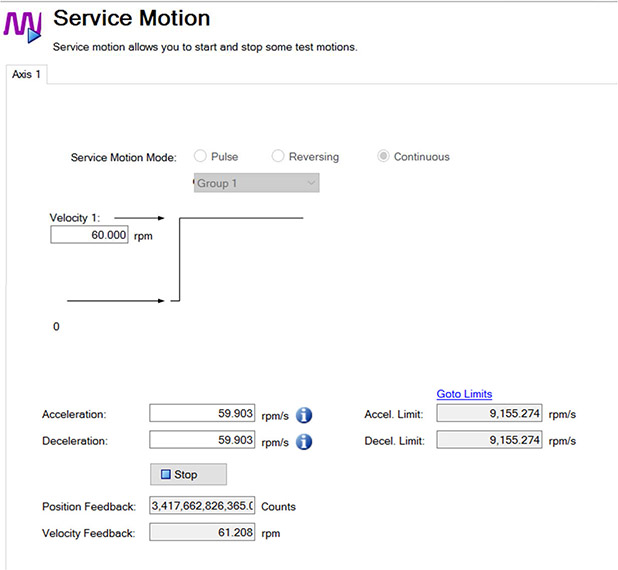The height and width of the screenshot is (570, 618).
Task: Click the Service Motion logo icon
Action: (22, 27)
